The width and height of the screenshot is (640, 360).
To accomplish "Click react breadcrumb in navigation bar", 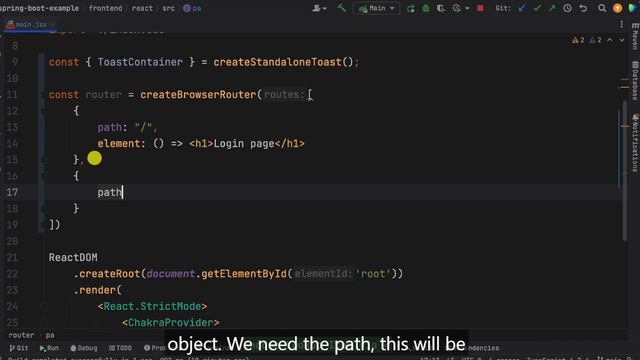I will tap(142, 8).
